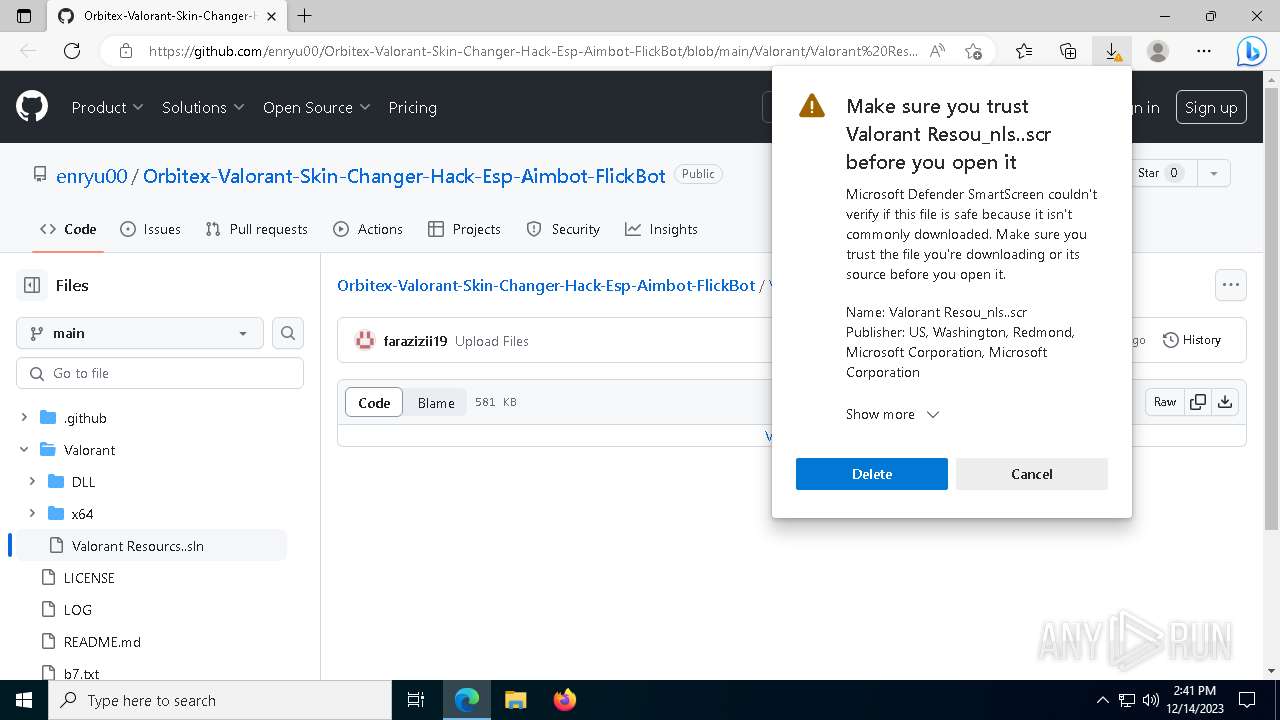Click the browser address bar
The height and width of the screenshot is (720, 1280).
(533, 51)
